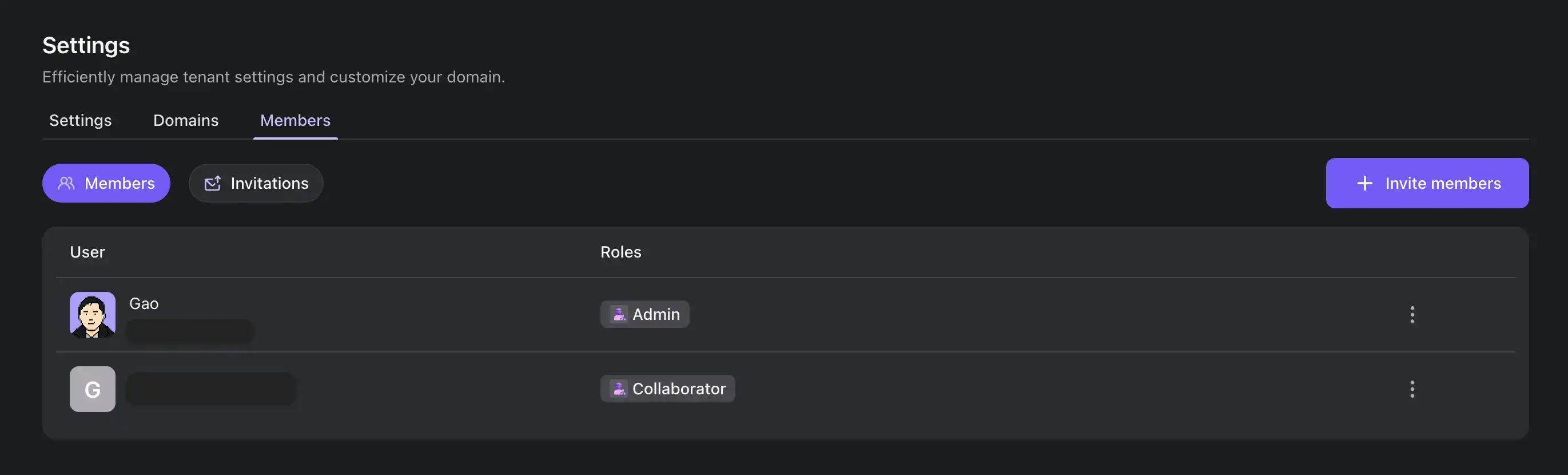Click the Collaborator role tag
The height and width of the screenshot is (475, 1568).
point(679,389)
